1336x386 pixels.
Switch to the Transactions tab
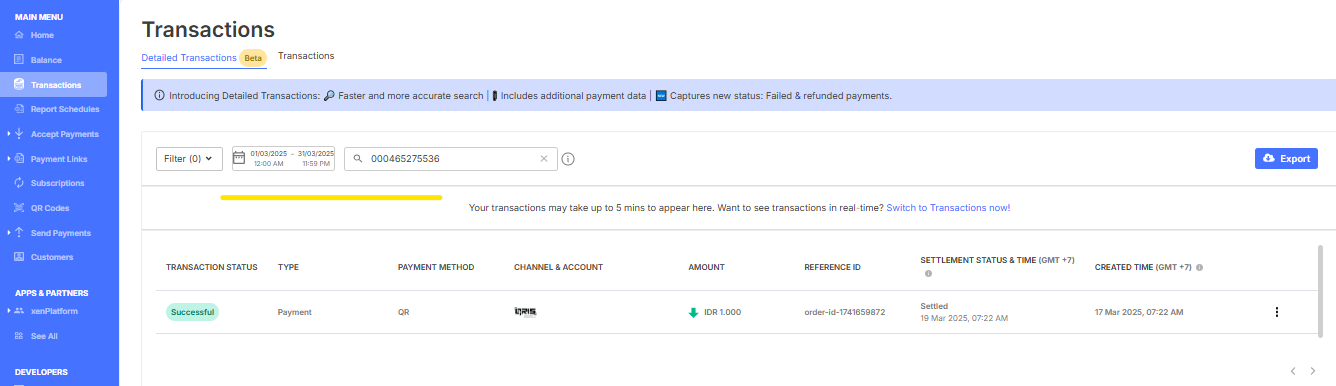pos(306,56)
